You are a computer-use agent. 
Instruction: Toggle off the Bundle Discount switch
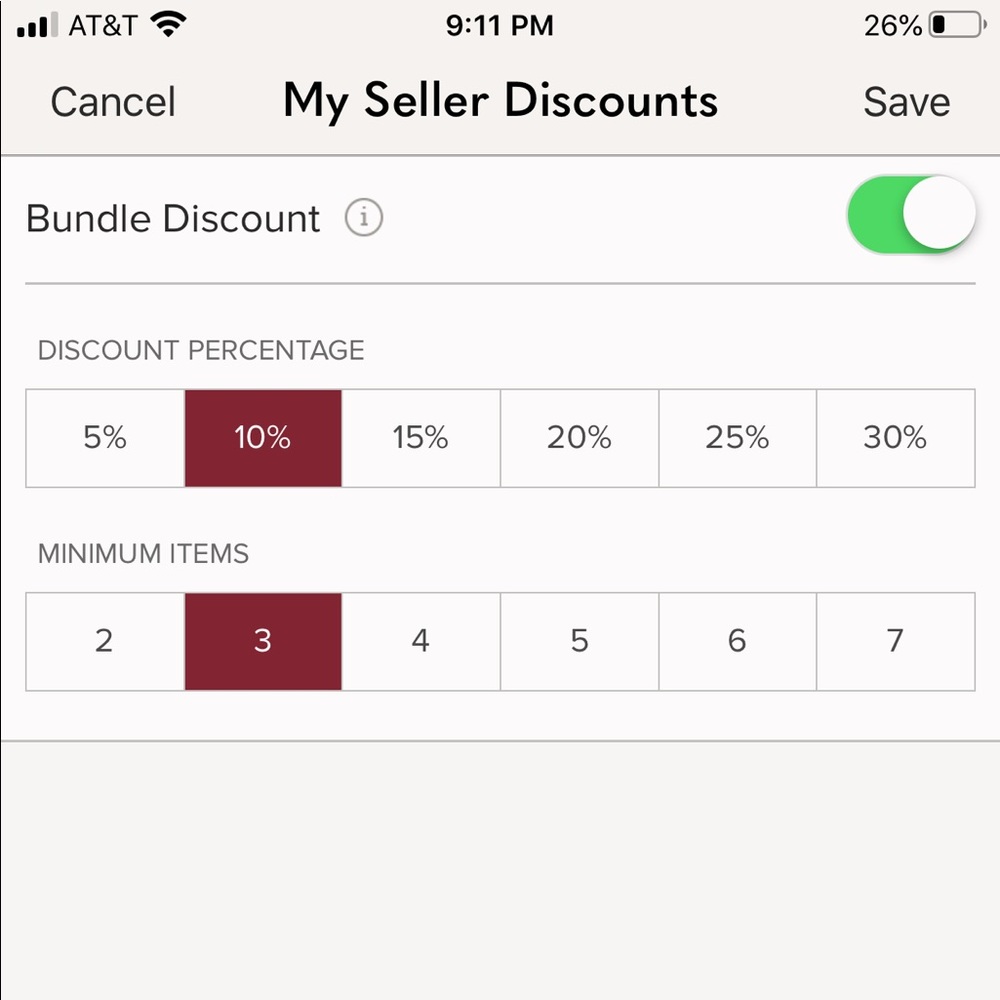click(912, 215)
